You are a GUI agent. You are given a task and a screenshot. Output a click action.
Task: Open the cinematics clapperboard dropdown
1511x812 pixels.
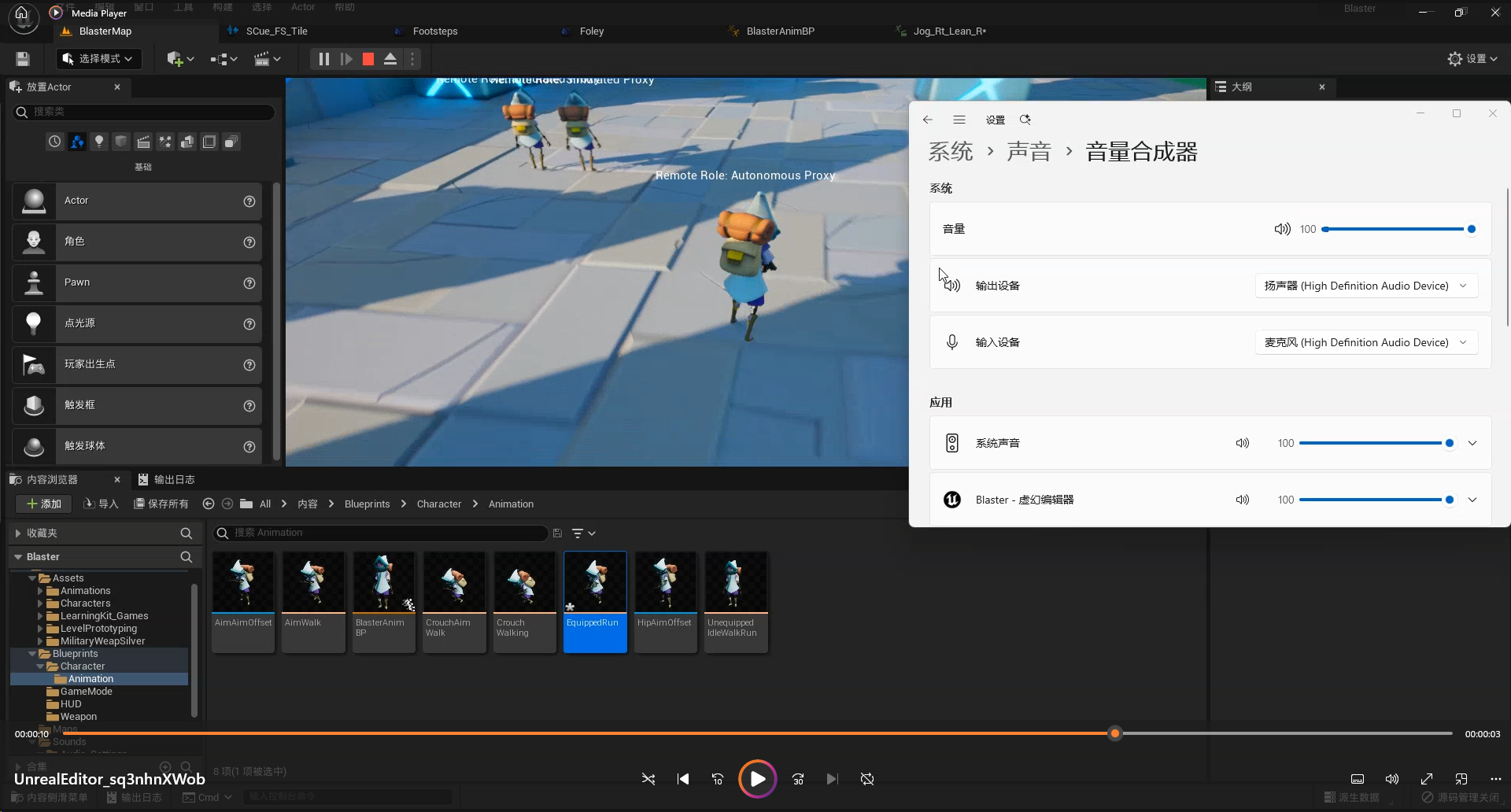pyautogui.click(x=268, y=59)
